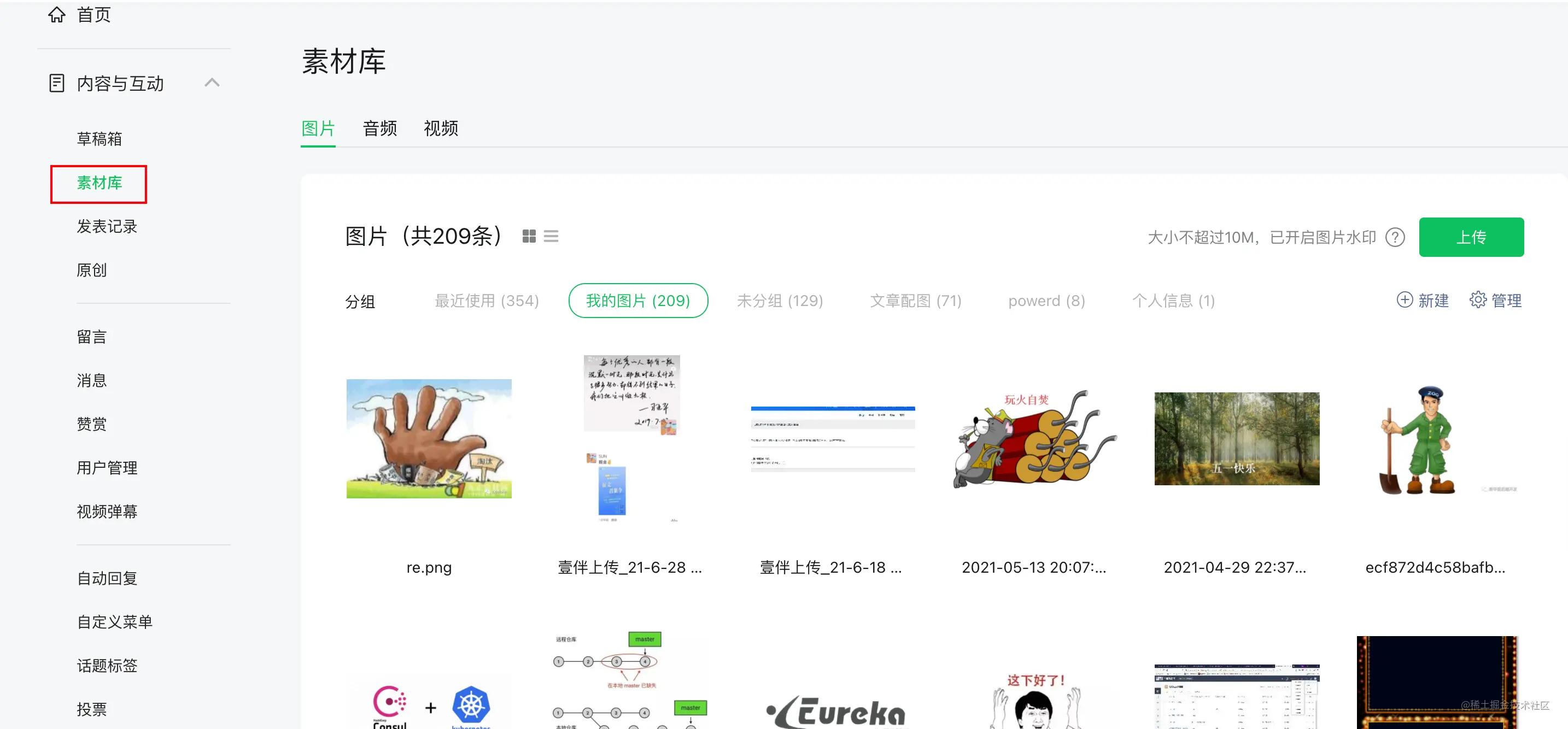The width and height of the screenshot is (1568, 729).
Task: Select the 未分组 image filter
Action: coord(780,300)
